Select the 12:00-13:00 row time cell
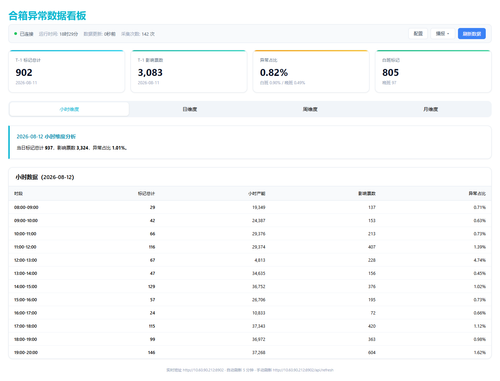This screenshot has height=381, width=500. pyautogui.click(x=25, y=260)
